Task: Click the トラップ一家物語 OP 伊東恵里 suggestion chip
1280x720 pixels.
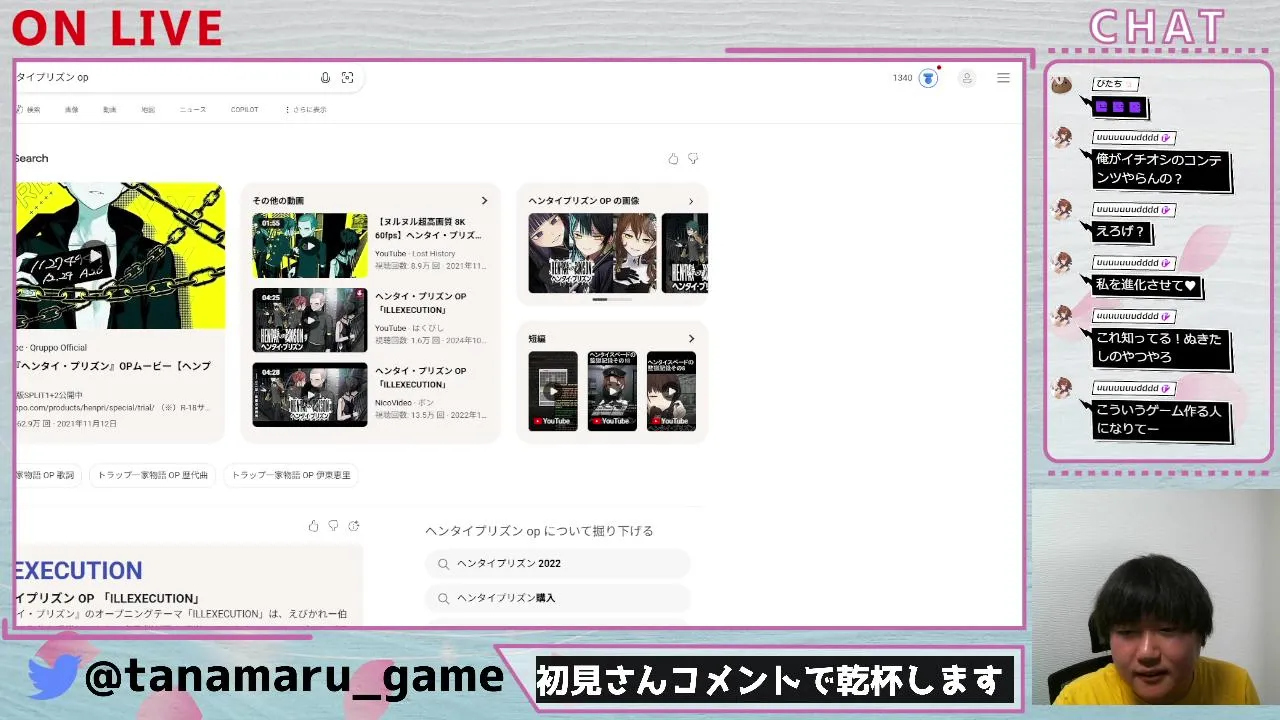Action: (x=291, y=475)
